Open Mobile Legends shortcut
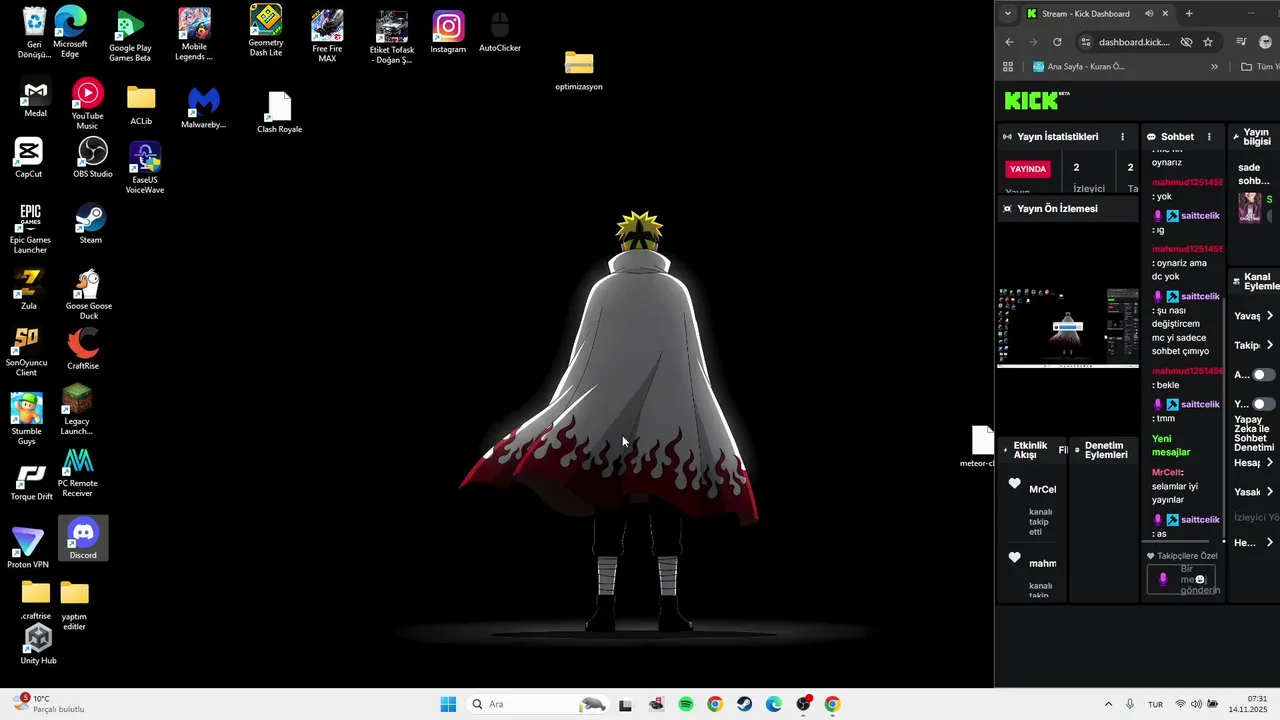The width and height of the screenshot is (1280, 720). click(x=194, y=34)
